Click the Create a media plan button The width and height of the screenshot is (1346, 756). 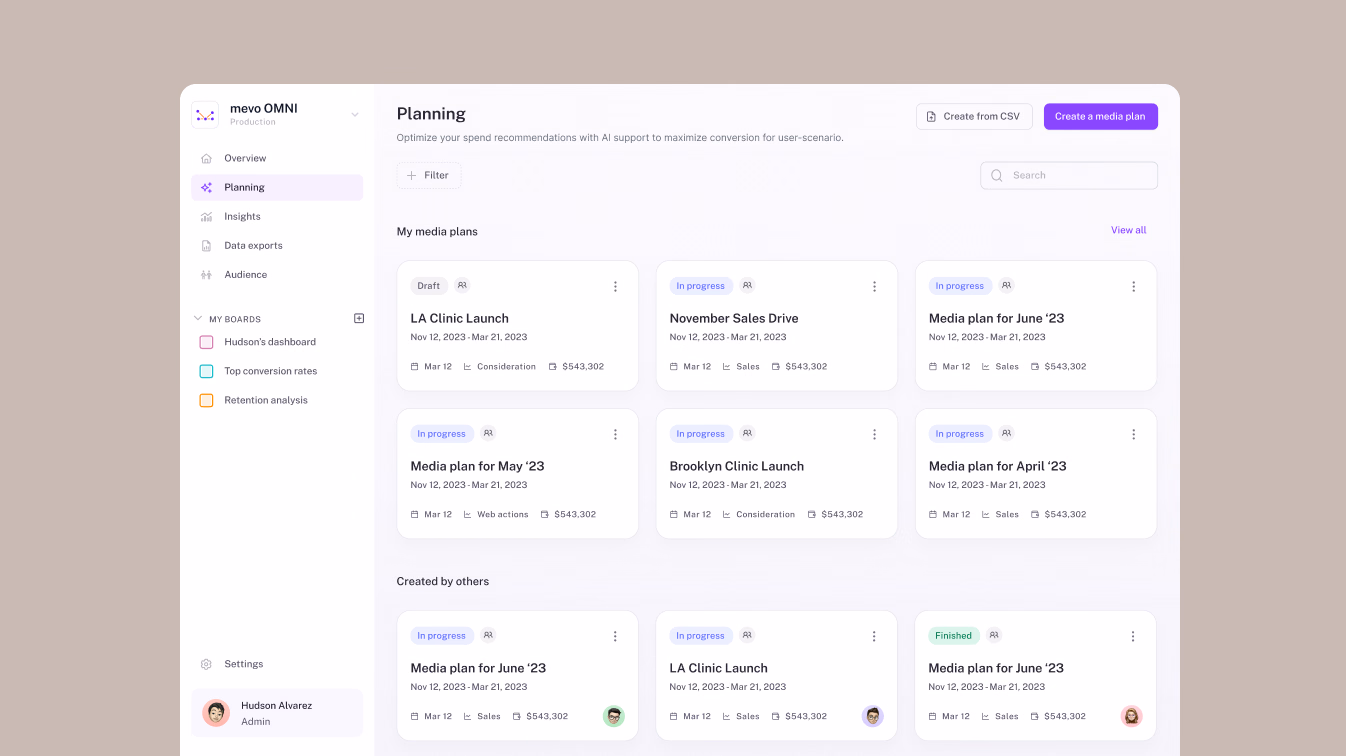tap(1100, 116)
